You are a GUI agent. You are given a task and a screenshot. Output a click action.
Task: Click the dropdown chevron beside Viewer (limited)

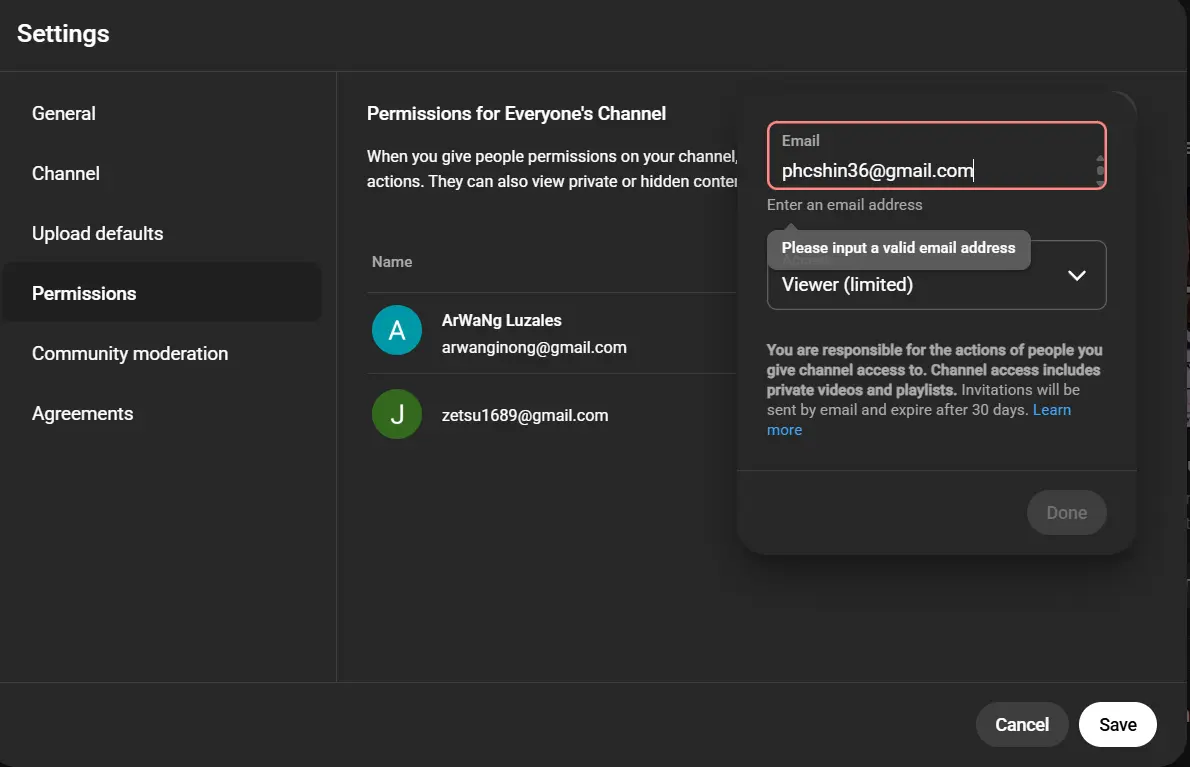pos(1076,275)
